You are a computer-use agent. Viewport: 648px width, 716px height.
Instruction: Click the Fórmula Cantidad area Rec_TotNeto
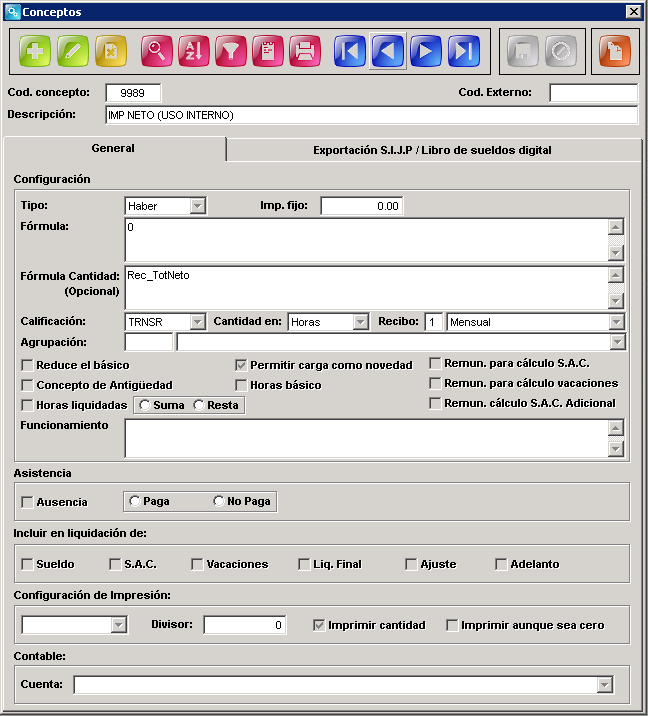[366, 288]
